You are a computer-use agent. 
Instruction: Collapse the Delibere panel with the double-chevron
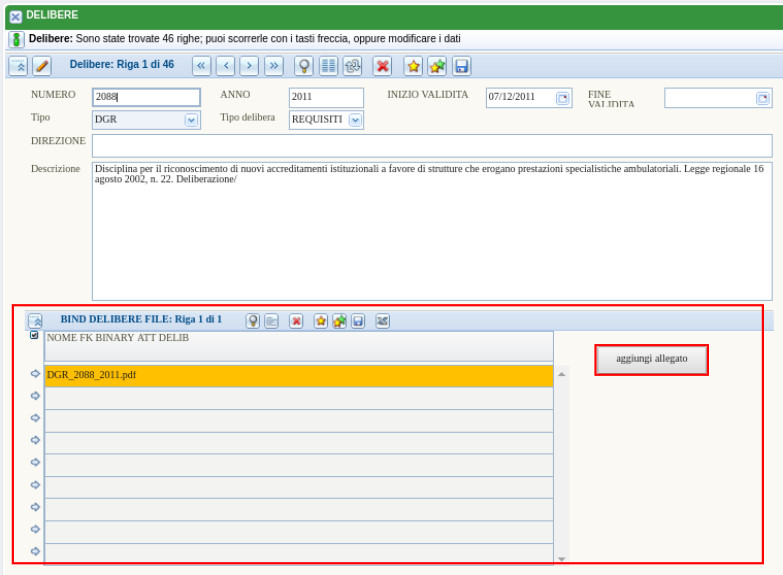click(18, 66)
